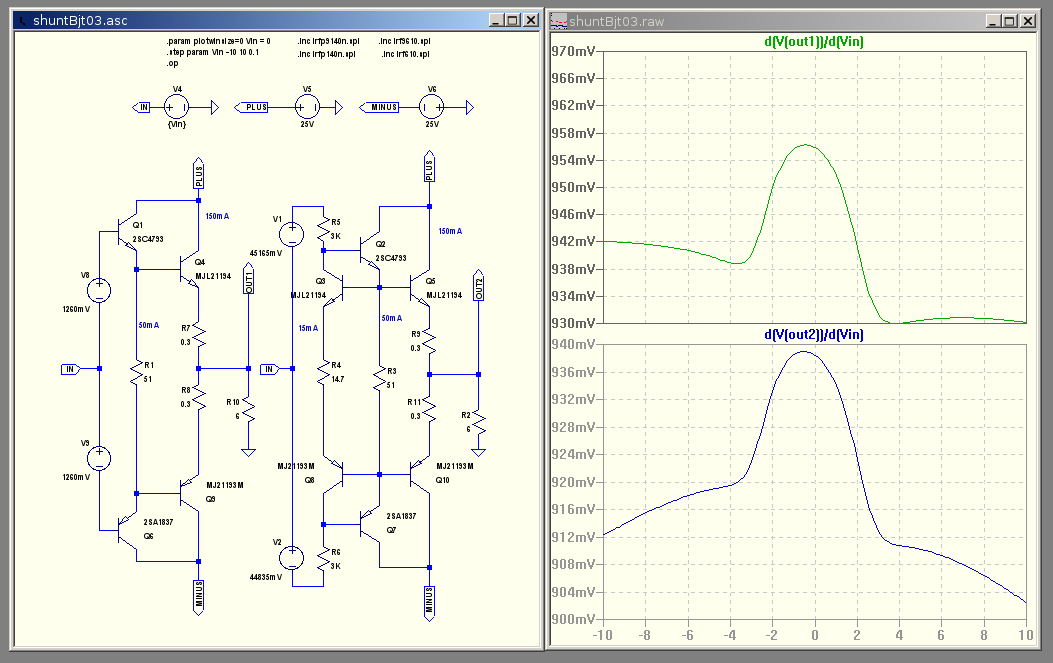Select transistor Q7 2SA1837
The width and height of the screenshot is (1053, 663).
[x=369, y=524]
